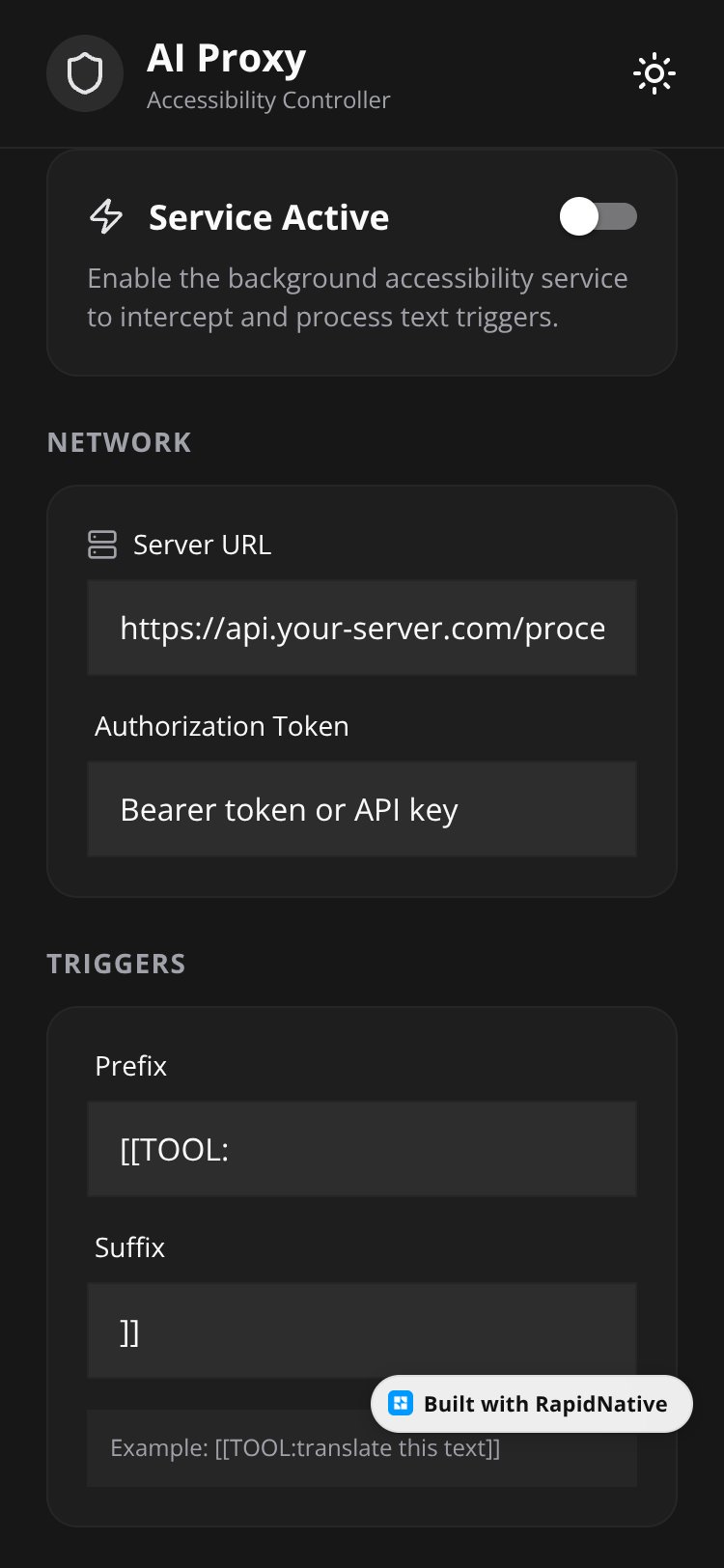Click the Accessibility Controller subtitle

[268, 100]
